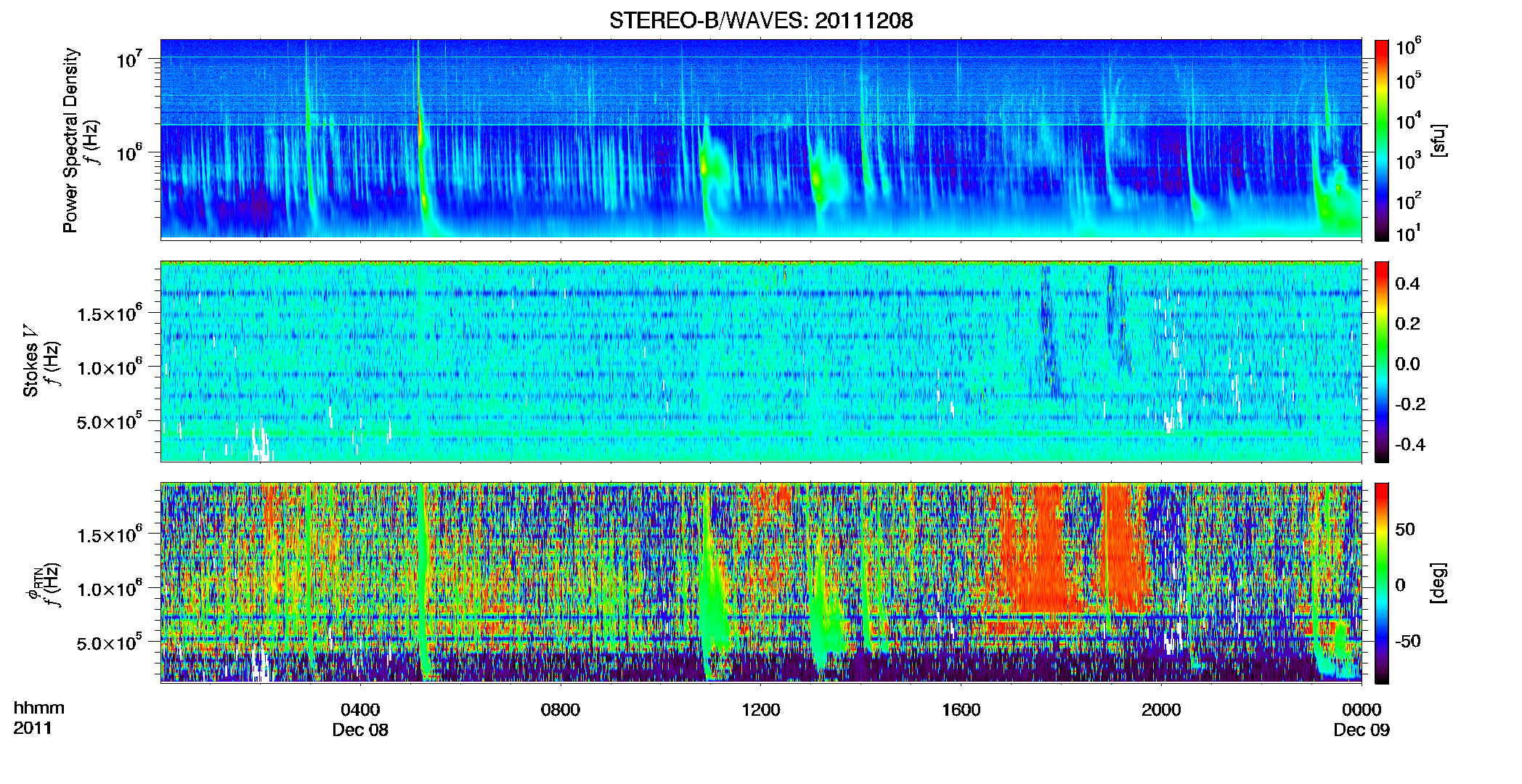Select the power spectral density color bar
The width and height of the screenshot is (1522, 784).
[1382, 140]
